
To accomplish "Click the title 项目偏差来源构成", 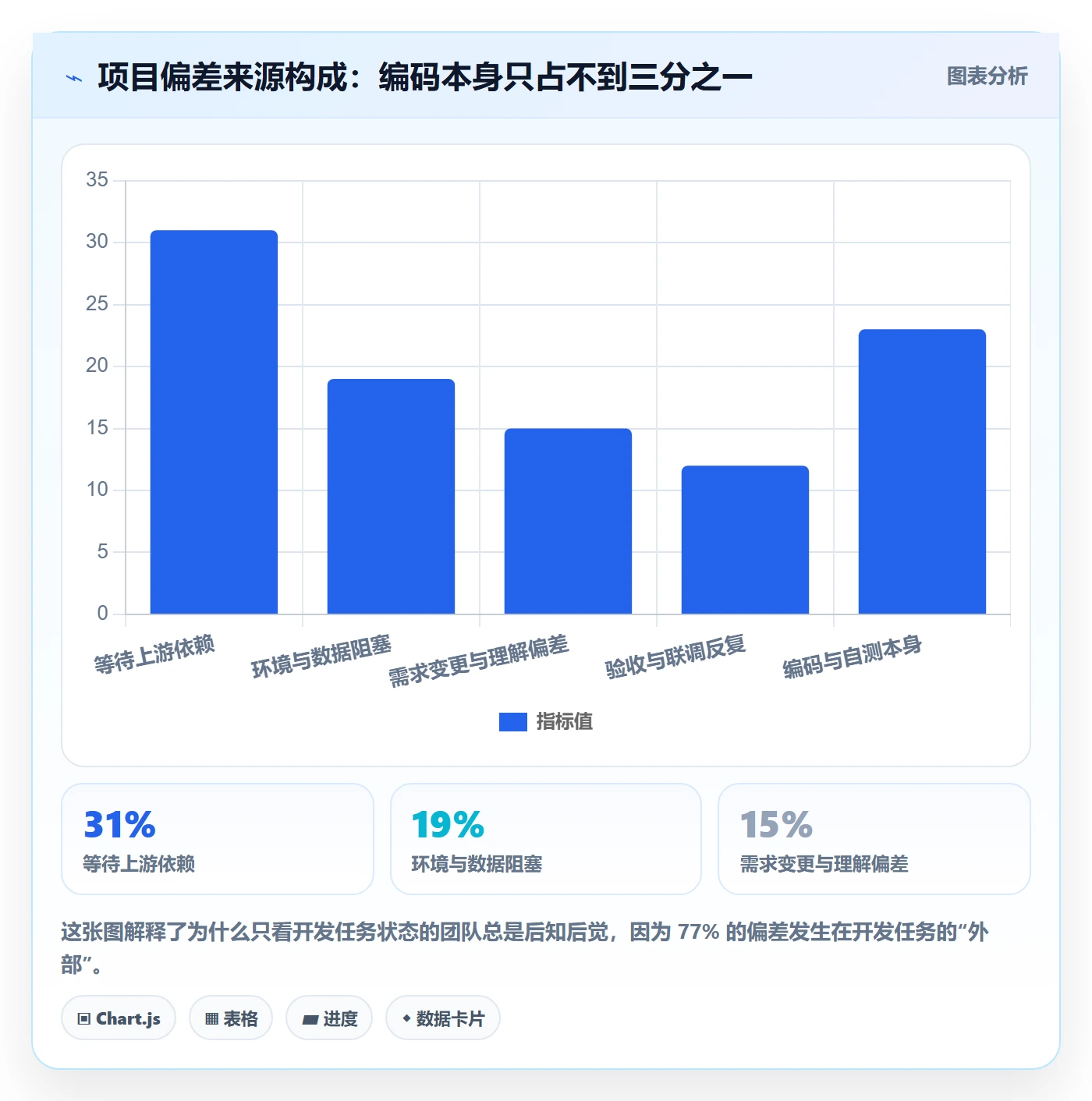I will click(x=222, y=77).
